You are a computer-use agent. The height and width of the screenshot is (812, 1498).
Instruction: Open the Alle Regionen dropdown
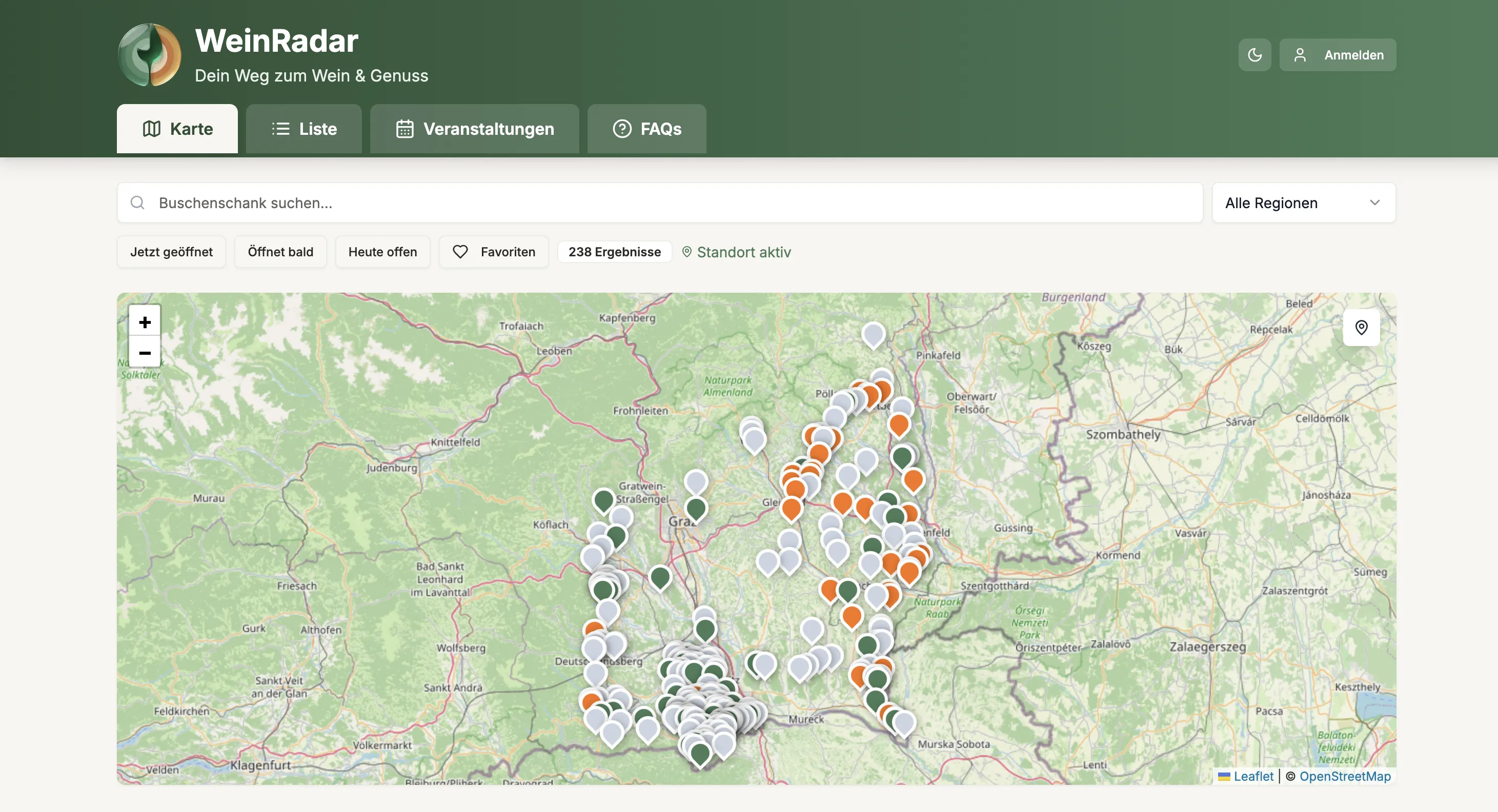click(x=1303, y=202)
